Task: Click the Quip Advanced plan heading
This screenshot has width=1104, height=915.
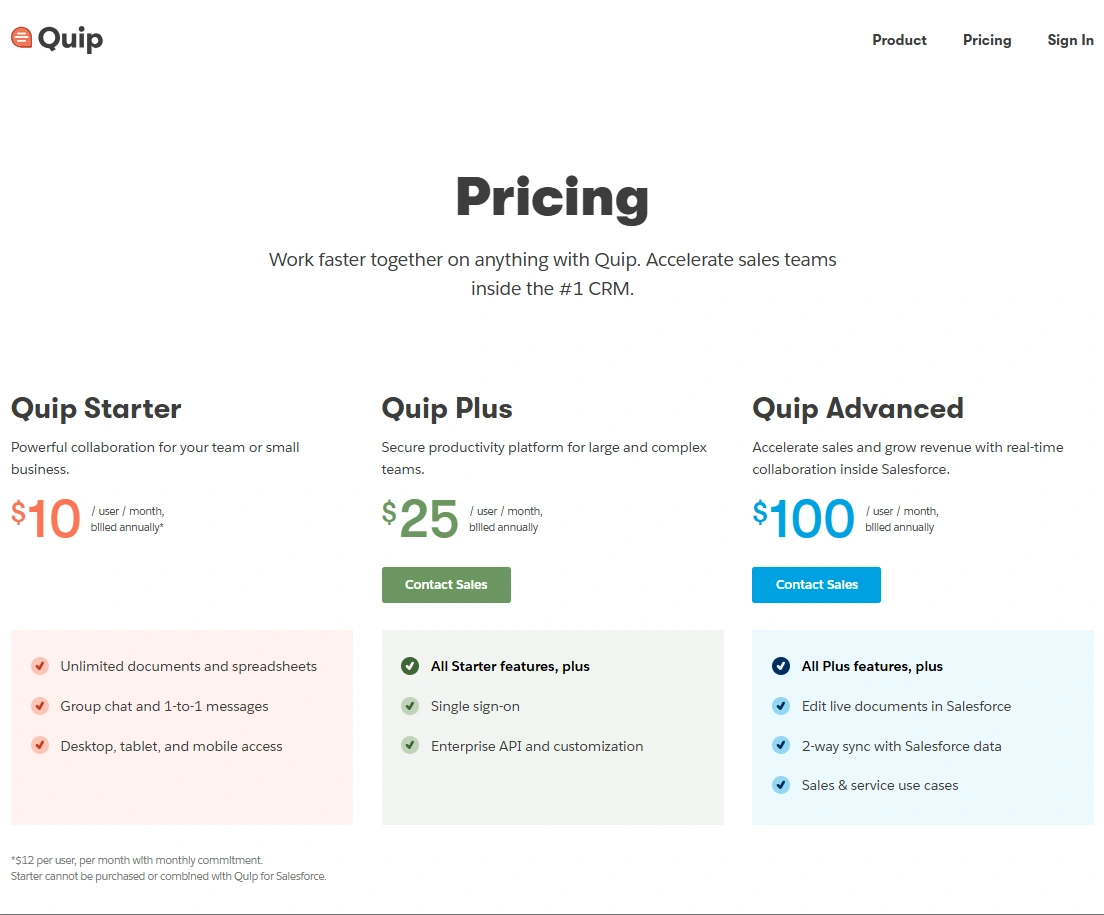Action: click(x=858, y=408)
